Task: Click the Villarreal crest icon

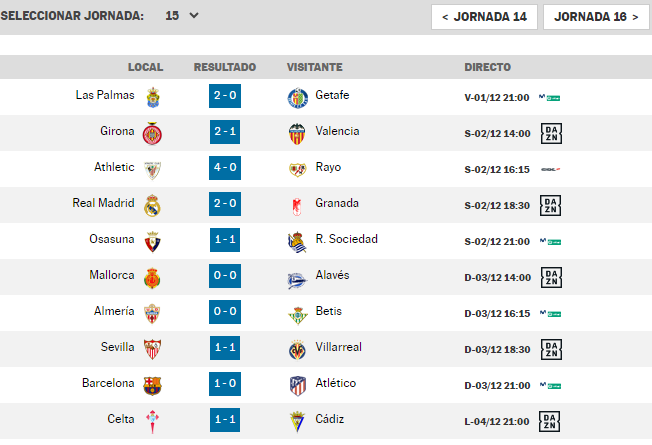Action: click(x=297, y=350)
